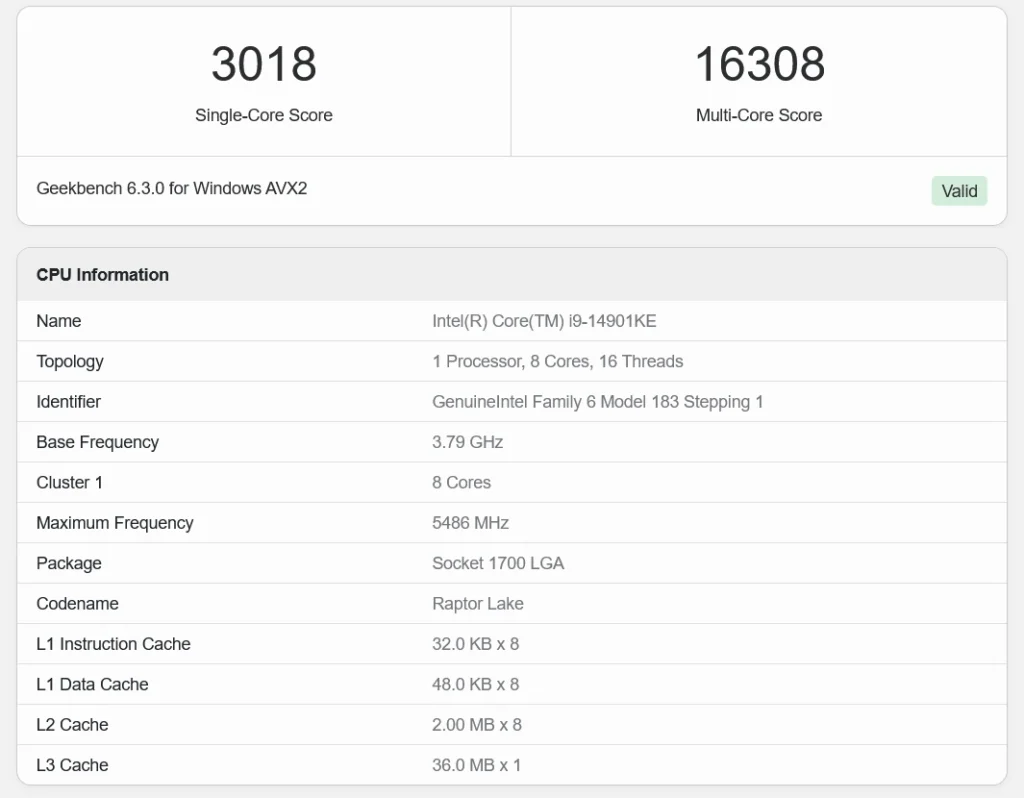Screen dimensions: 1024x798
Task: Click the GenuineIntel Identifier value
Action: 597,402
